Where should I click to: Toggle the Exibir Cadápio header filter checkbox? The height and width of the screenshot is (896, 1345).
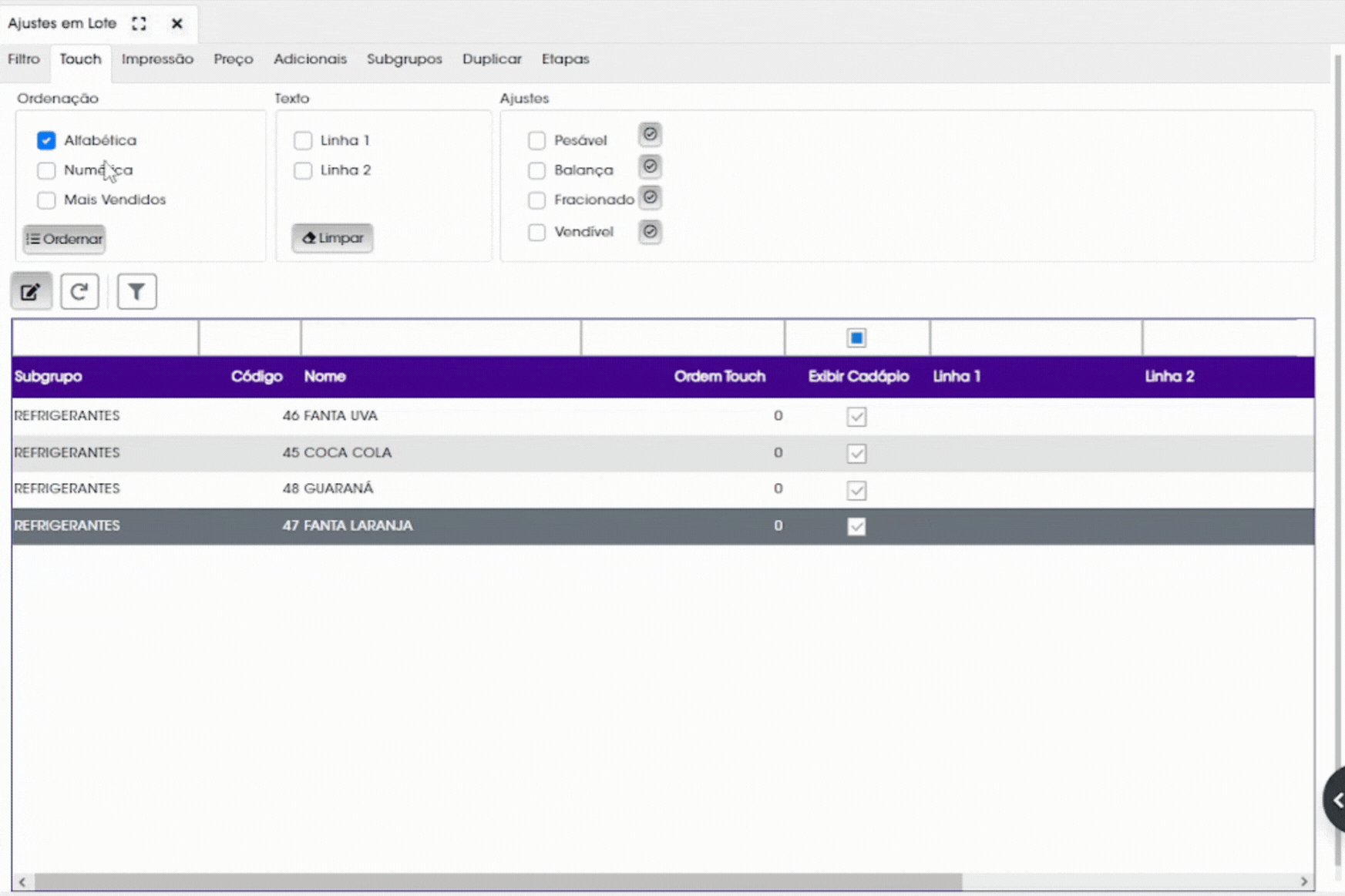point(856,338)
